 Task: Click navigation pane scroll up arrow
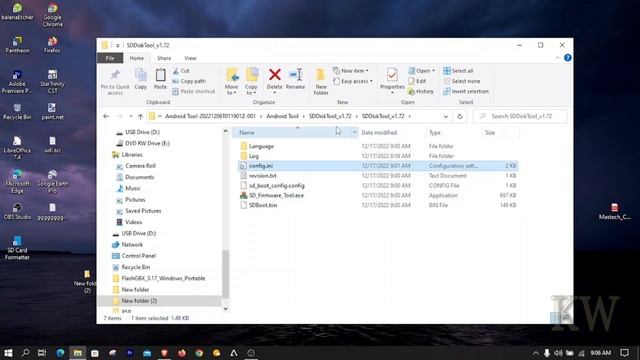226,131
